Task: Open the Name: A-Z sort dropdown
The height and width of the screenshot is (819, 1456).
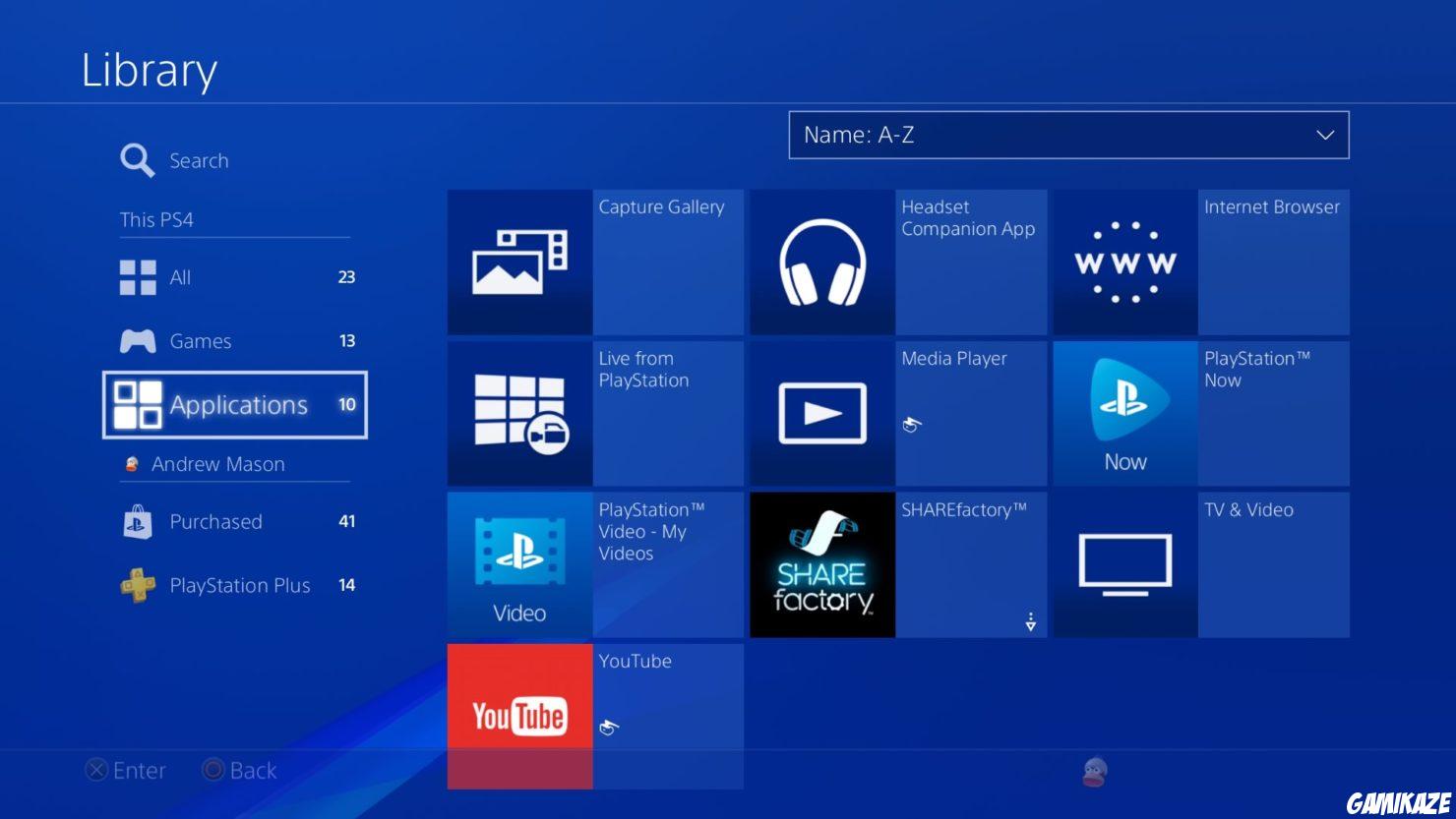Action: tap(1069, 135)
